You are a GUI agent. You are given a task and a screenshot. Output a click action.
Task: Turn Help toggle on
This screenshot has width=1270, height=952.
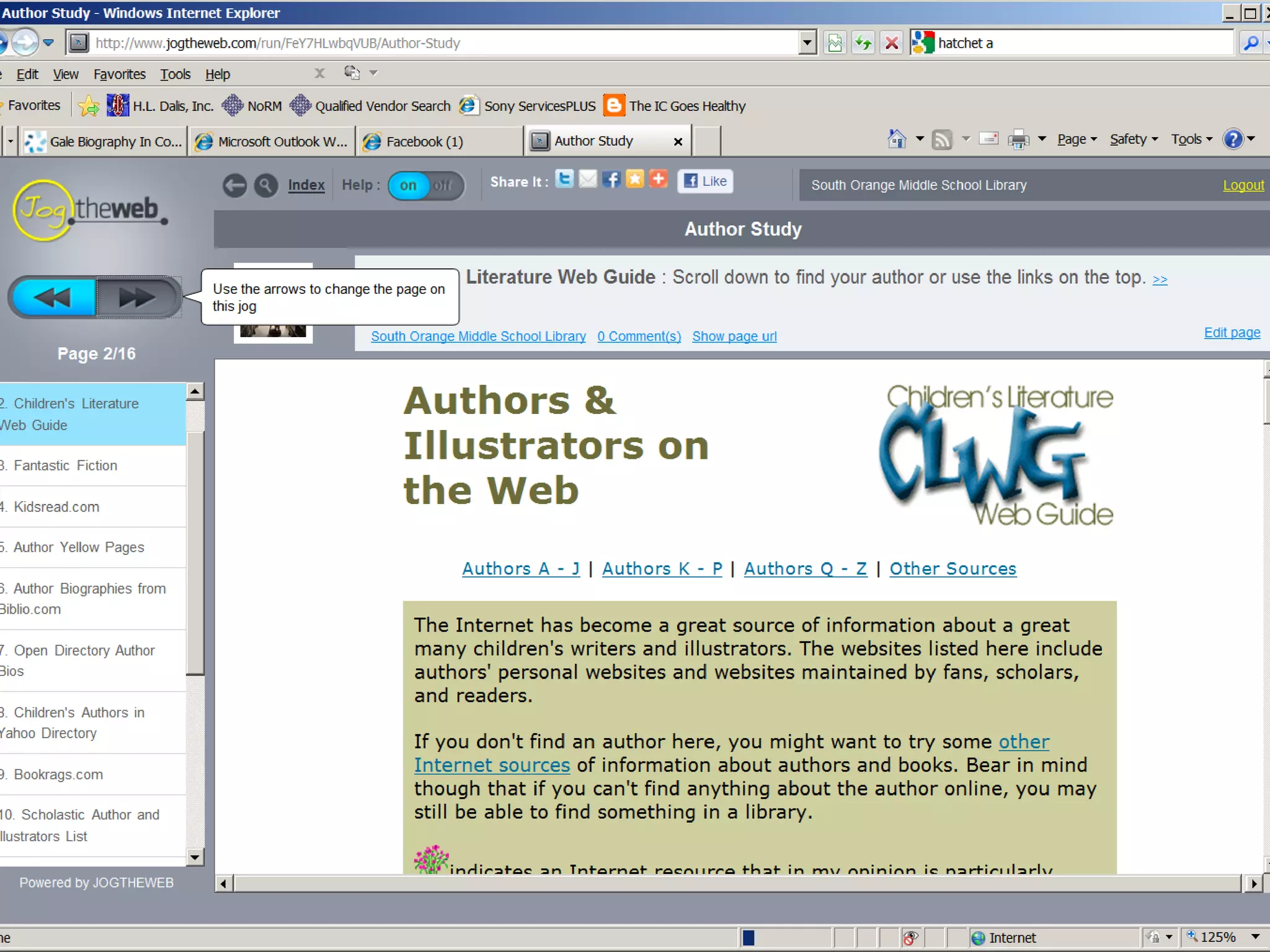click(408, 185)
